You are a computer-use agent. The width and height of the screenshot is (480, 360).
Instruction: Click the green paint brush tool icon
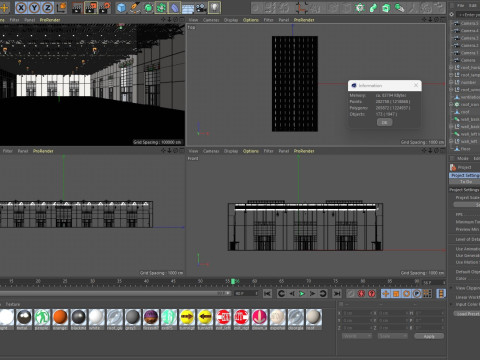[399, 7]
